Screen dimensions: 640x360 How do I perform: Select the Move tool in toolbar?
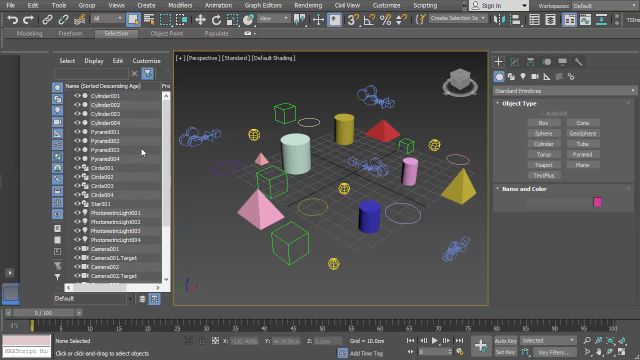pos(200,20)
